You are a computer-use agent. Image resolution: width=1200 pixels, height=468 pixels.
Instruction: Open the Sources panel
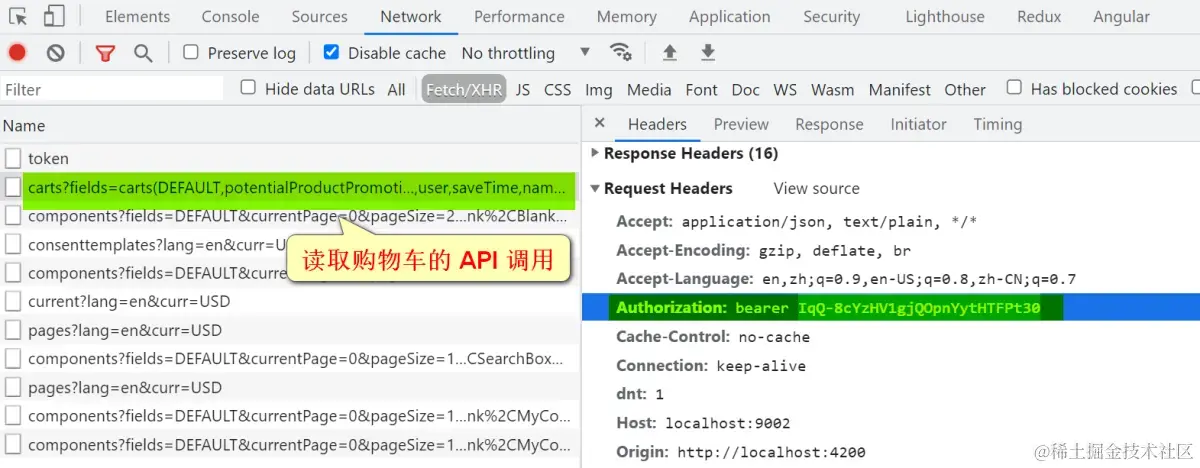[x=320, y=16]
